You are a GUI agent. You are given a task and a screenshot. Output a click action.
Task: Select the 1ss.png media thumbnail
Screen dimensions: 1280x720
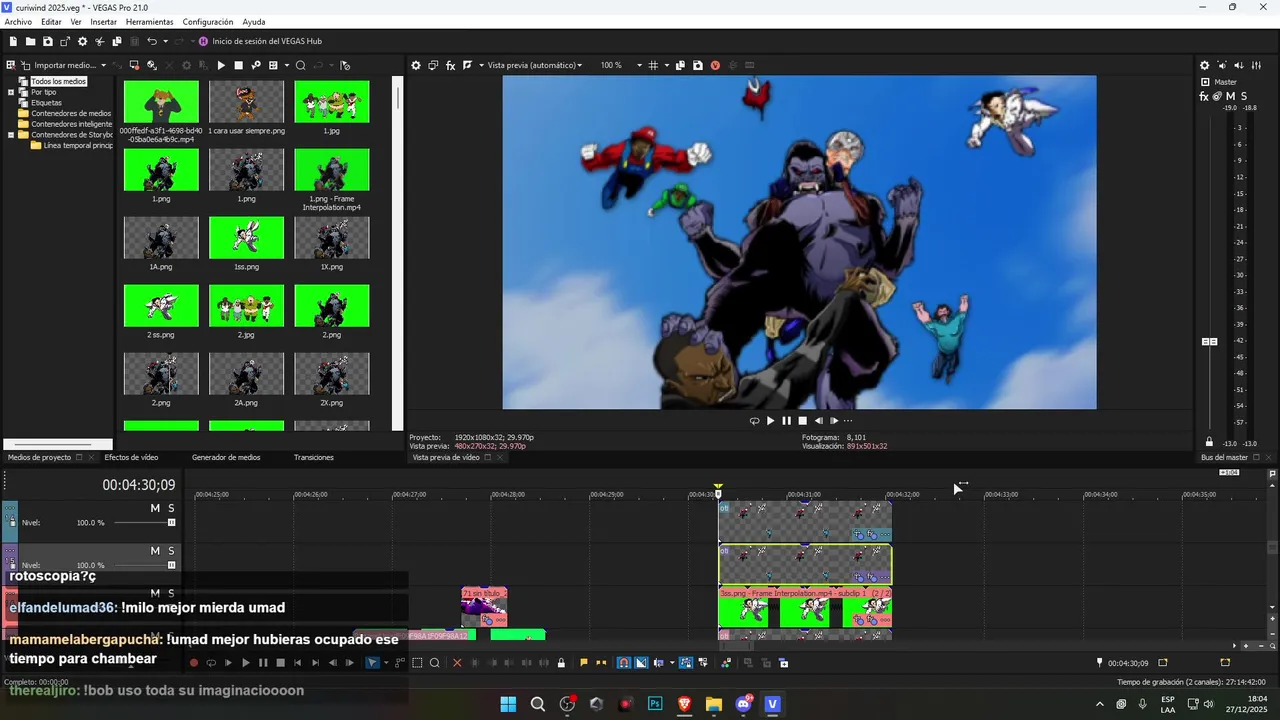point(246,238)
